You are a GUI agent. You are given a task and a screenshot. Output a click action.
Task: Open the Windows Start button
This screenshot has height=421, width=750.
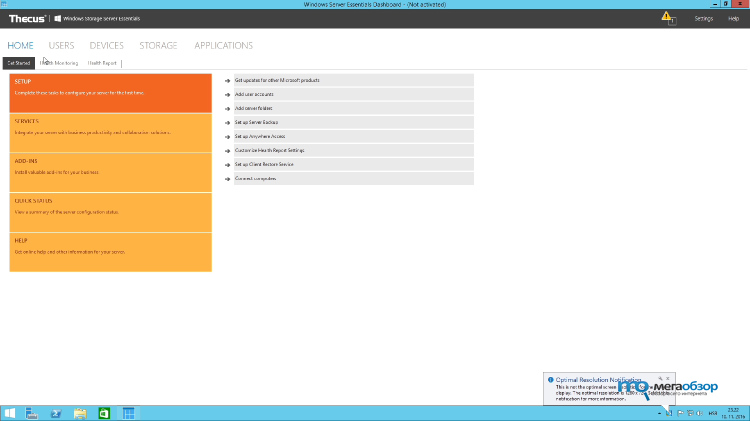pyautogui.click(x=10, y=413)
